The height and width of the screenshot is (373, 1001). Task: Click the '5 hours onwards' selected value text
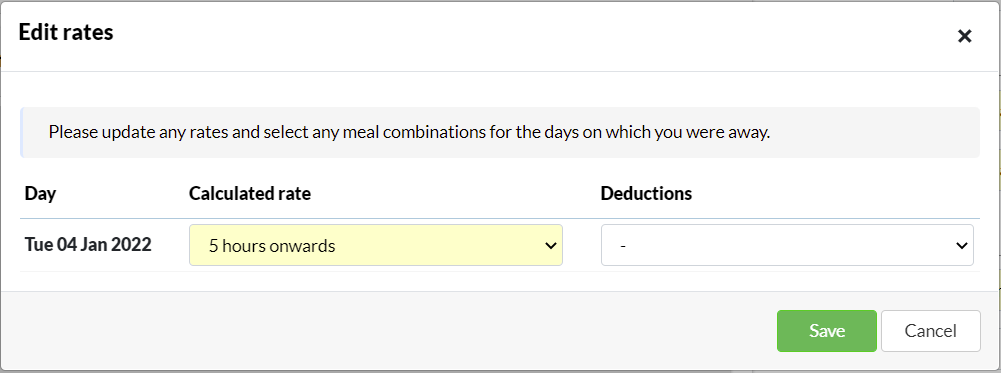[272, 246]
